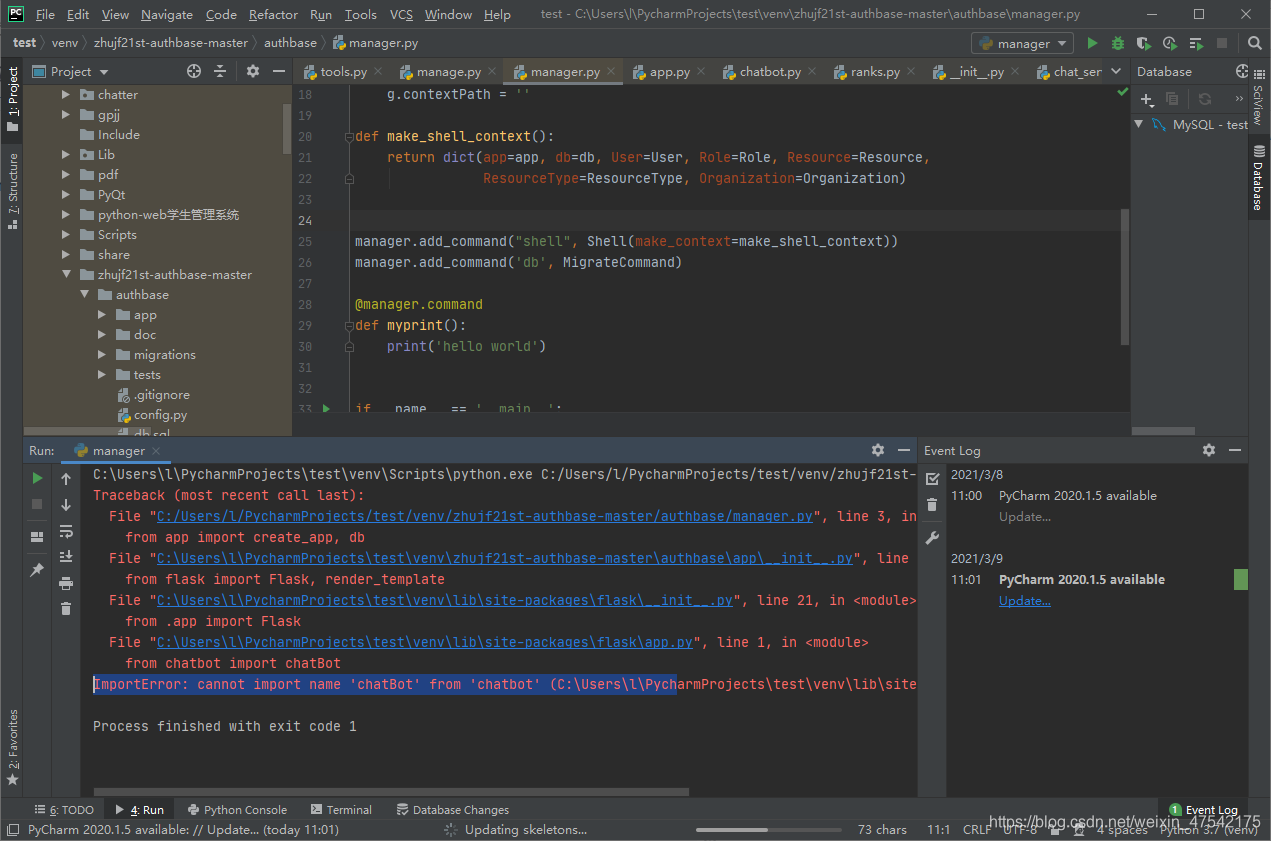Toggle scroll to end in Run console
Viewport: 1271px width, 841px height.
66,557
